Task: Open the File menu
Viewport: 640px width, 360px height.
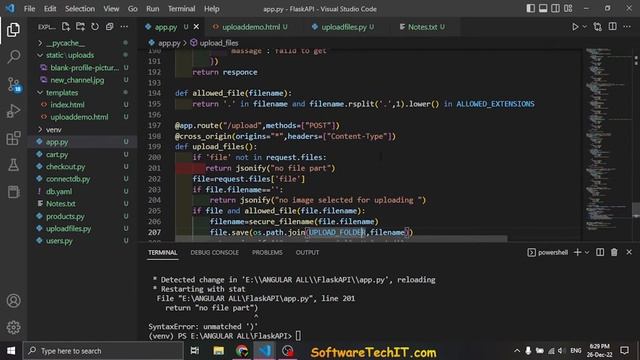Action: (x=29, y=9)
